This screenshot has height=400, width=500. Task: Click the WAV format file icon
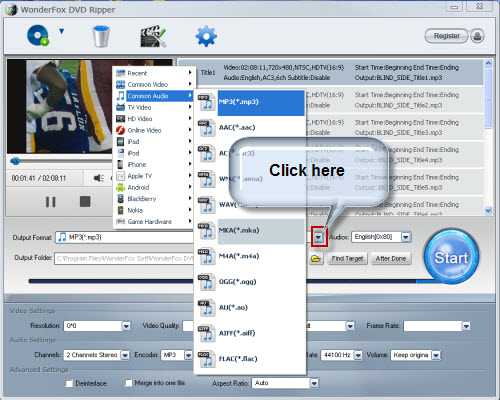[x=206, y=205]
